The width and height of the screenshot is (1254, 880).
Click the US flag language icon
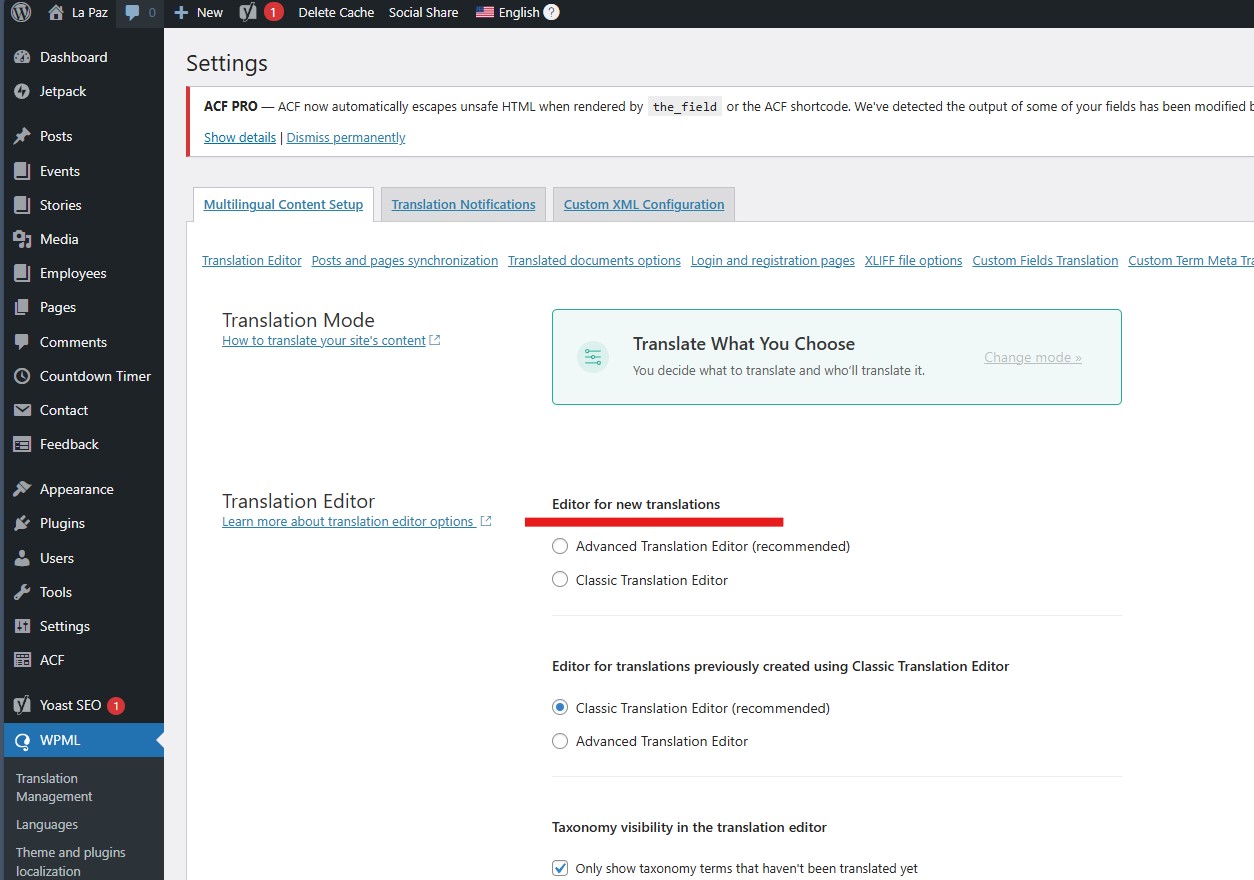pos(485,13)
